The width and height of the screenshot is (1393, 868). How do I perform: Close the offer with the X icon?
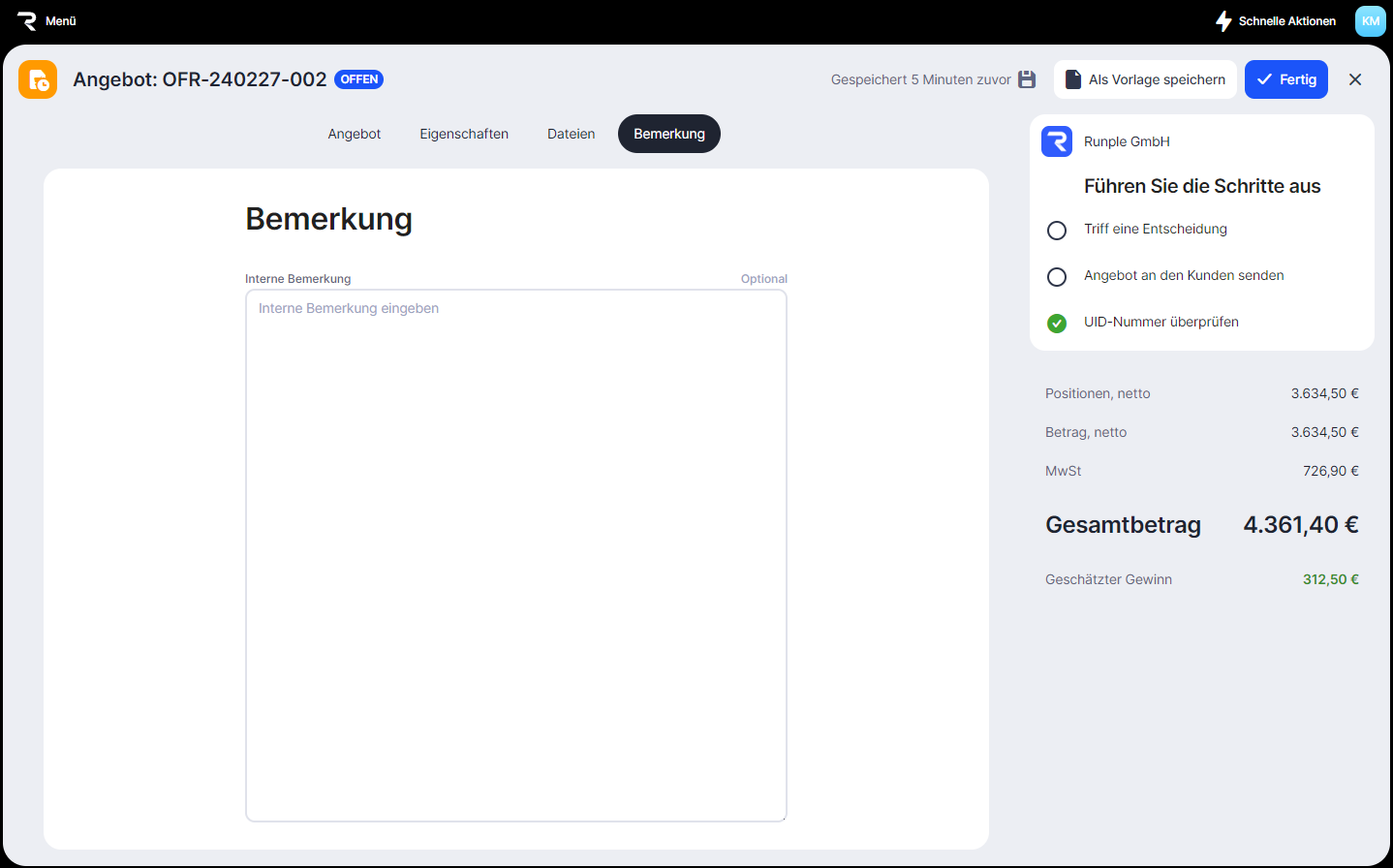1355,79
